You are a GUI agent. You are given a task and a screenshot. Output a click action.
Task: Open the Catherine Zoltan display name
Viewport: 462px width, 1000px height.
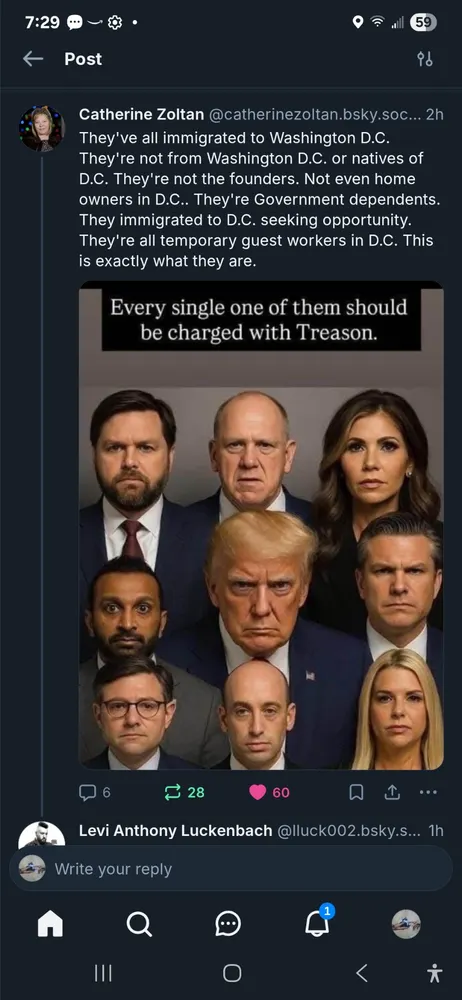click(x=141, y=115)
